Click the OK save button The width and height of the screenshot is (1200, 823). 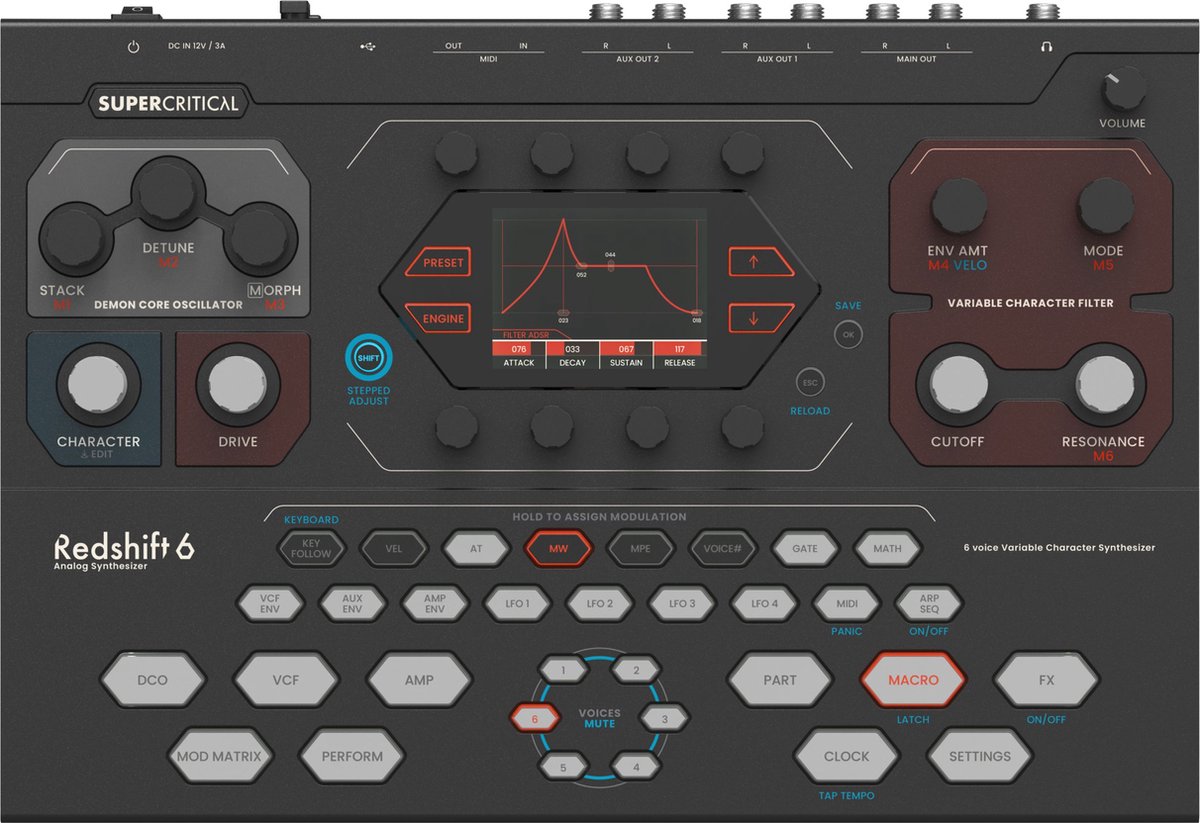[848, 335]
